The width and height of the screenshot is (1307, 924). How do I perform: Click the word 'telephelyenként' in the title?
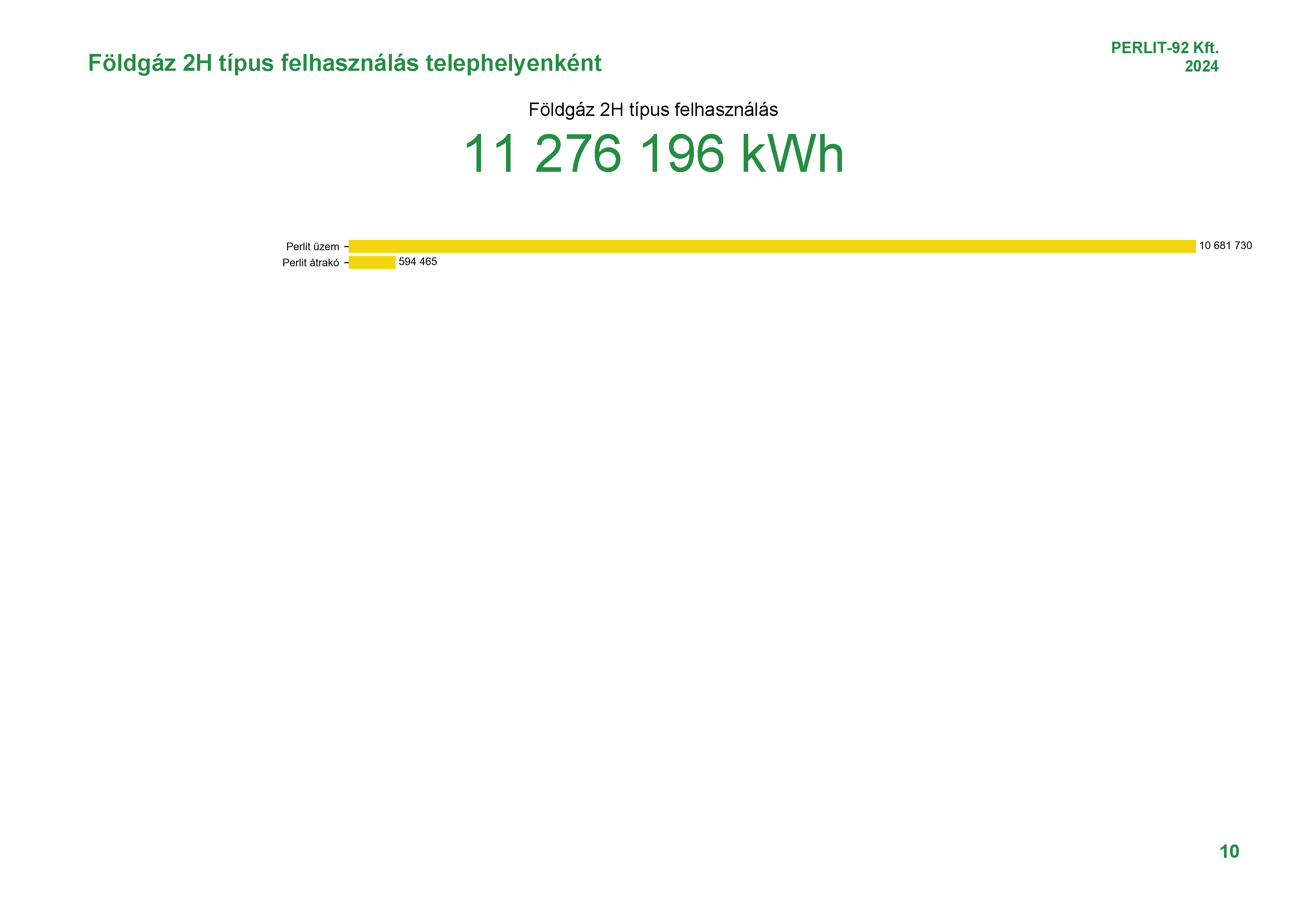click(x=513, y=63)
